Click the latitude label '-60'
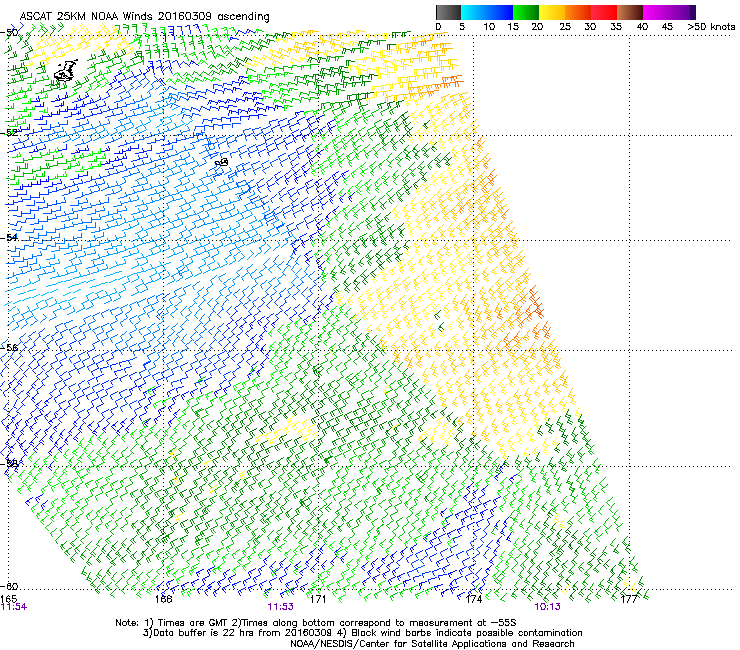 coord(9,586)
